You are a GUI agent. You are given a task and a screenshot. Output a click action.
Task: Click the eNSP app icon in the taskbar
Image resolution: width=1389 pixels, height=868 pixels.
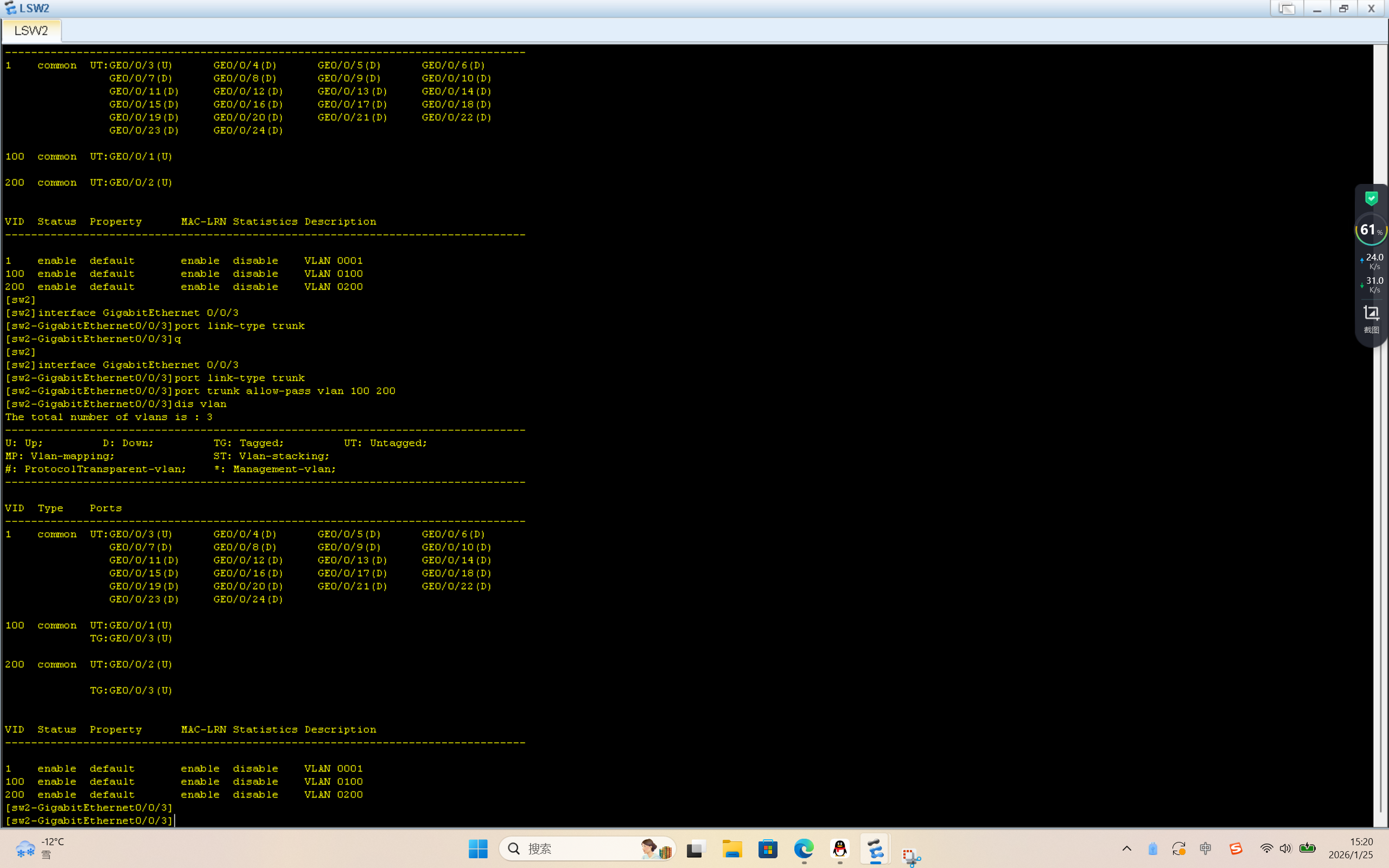(x=875, y=848)
